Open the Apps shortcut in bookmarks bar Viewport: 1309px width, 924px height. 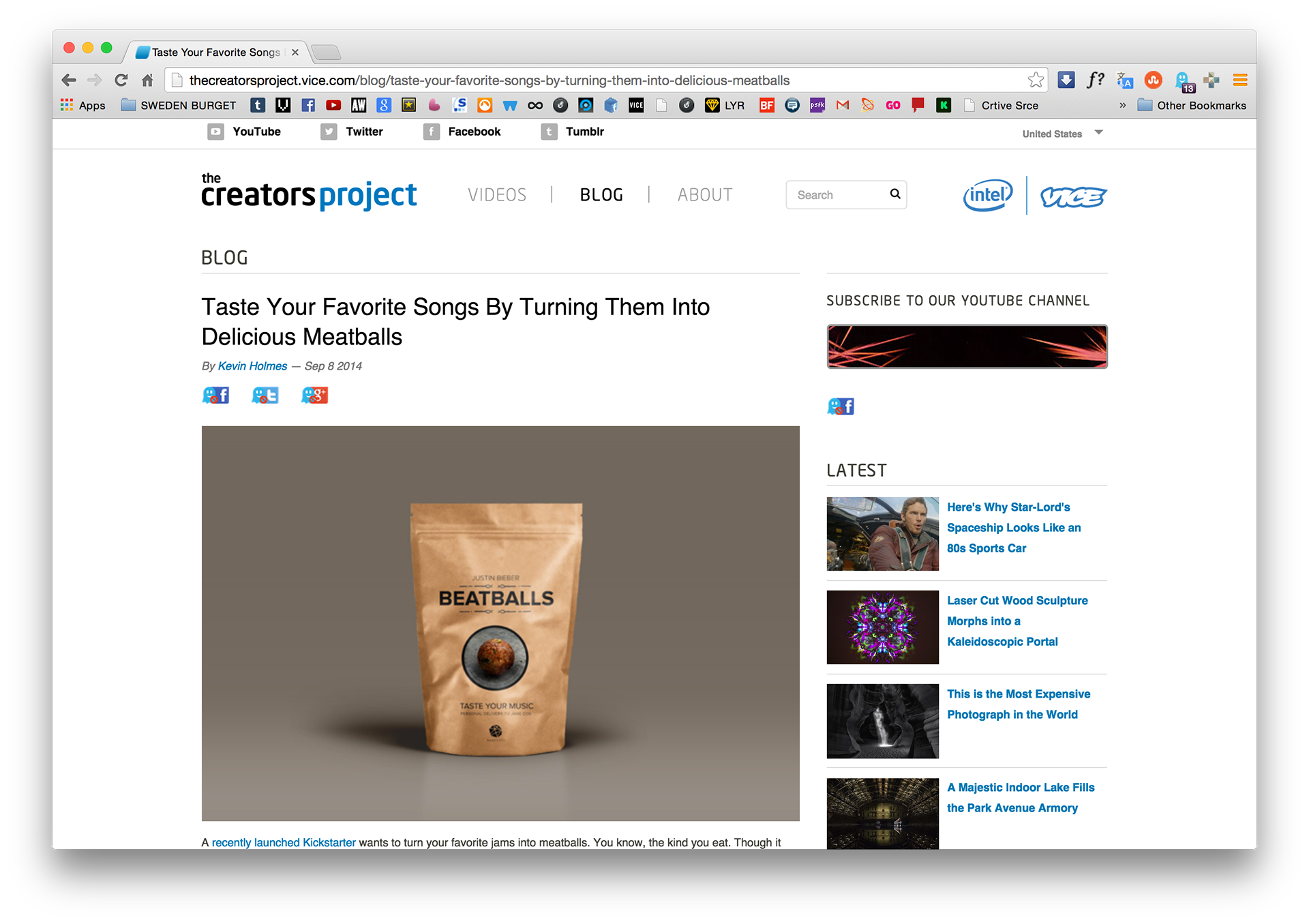click(82, 105)
